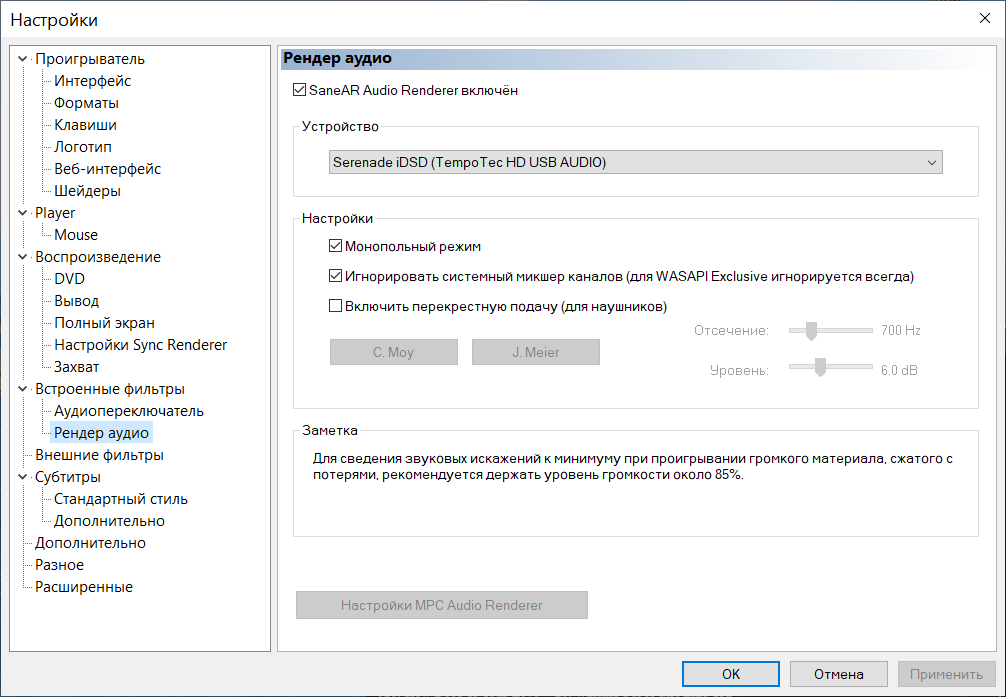1006x697 pixels.
Task: Disable SaneAR Audio Renderer checkbox
Action: [299, 91]
